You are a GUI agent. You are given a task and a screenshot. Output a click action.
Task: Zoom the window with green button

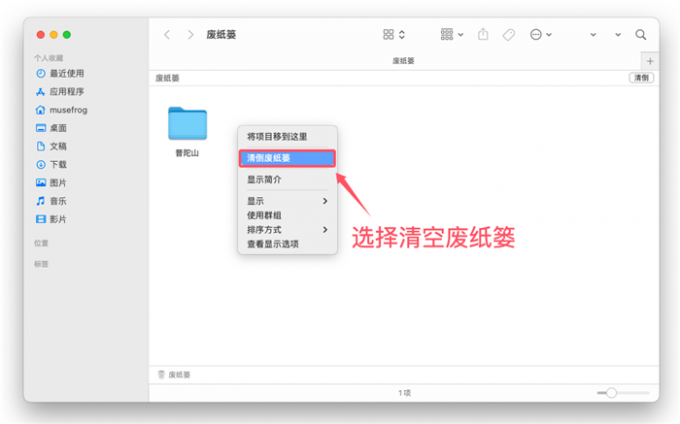pyautogui.click(x=67, y=35)
